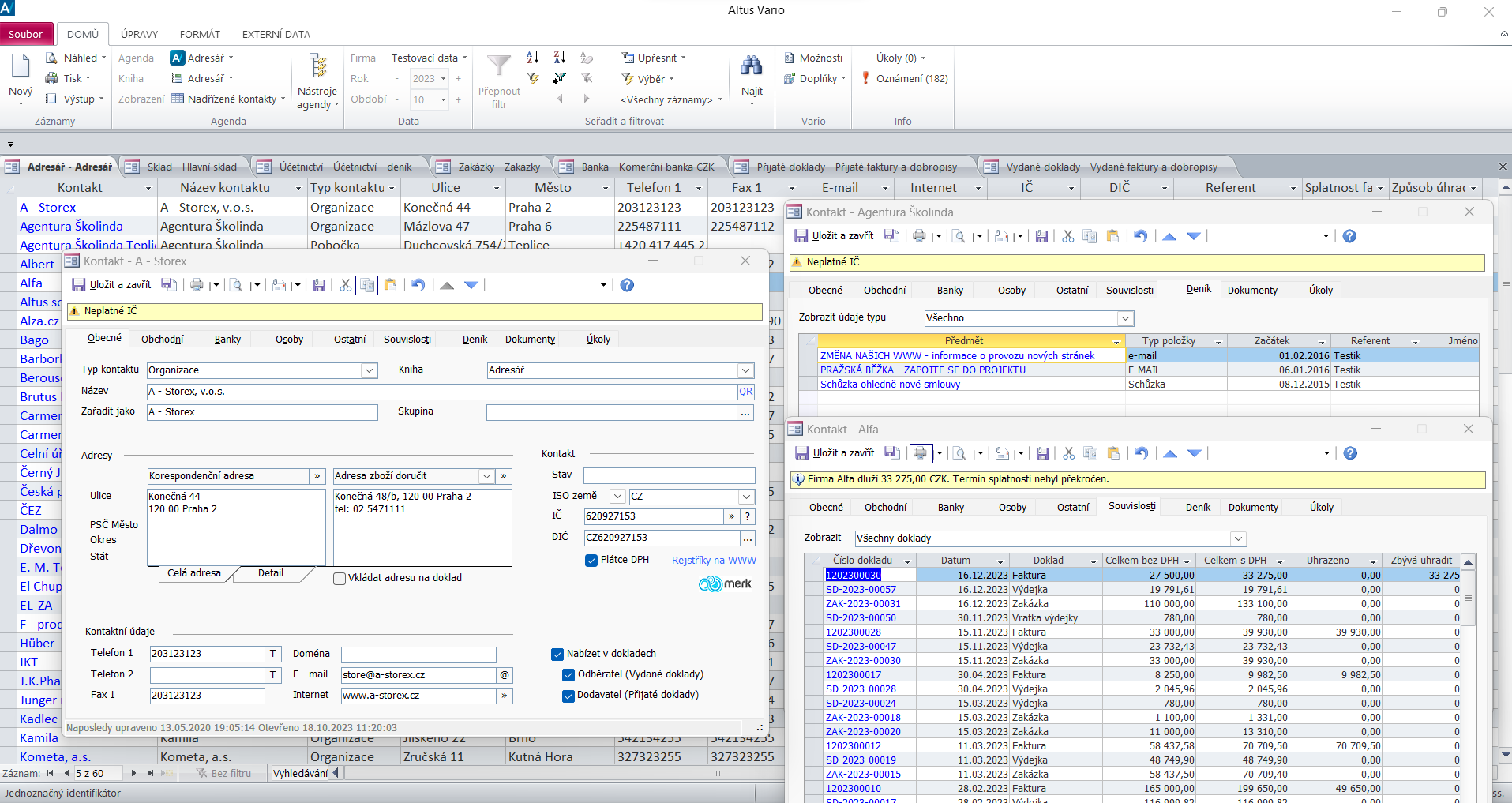Screen dimensions: 1512x803
Task: Expand Zobrazit údaje typu Všechno dropdown
Action: point(1125,318)
